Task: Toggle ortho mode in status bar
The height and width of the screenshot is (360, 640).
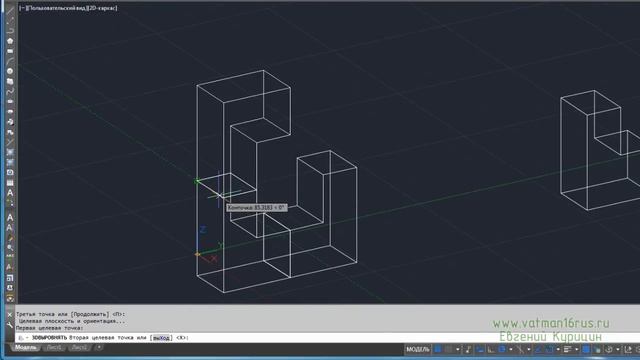Action: coord(491,349)
